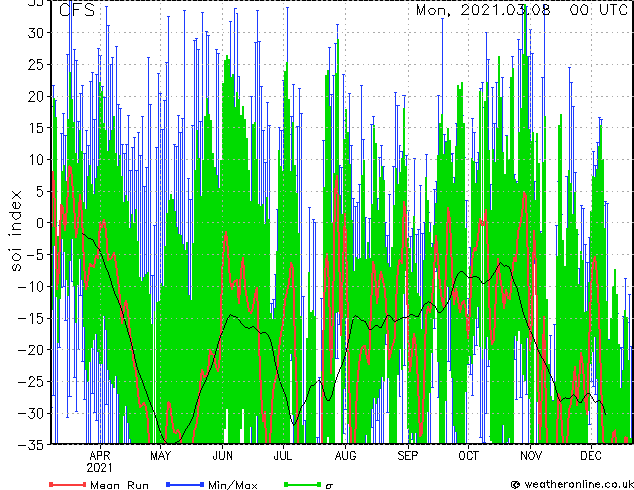This screenshot has height=490, width=634.
Task: Click the 'Min/Max' legend label
Action: 233,485
